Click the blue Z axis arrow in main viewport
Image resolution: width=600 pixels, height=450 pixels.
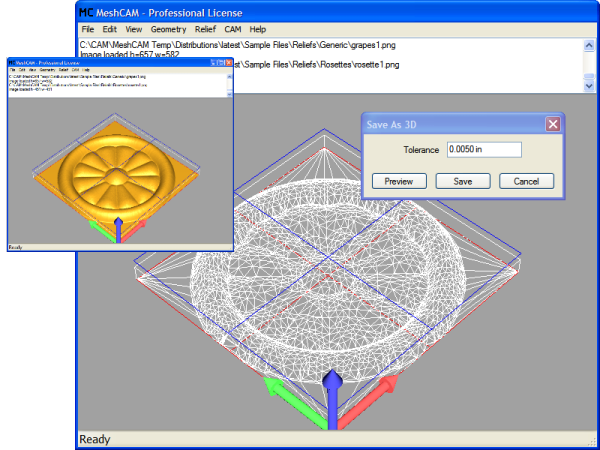(332, 399)
